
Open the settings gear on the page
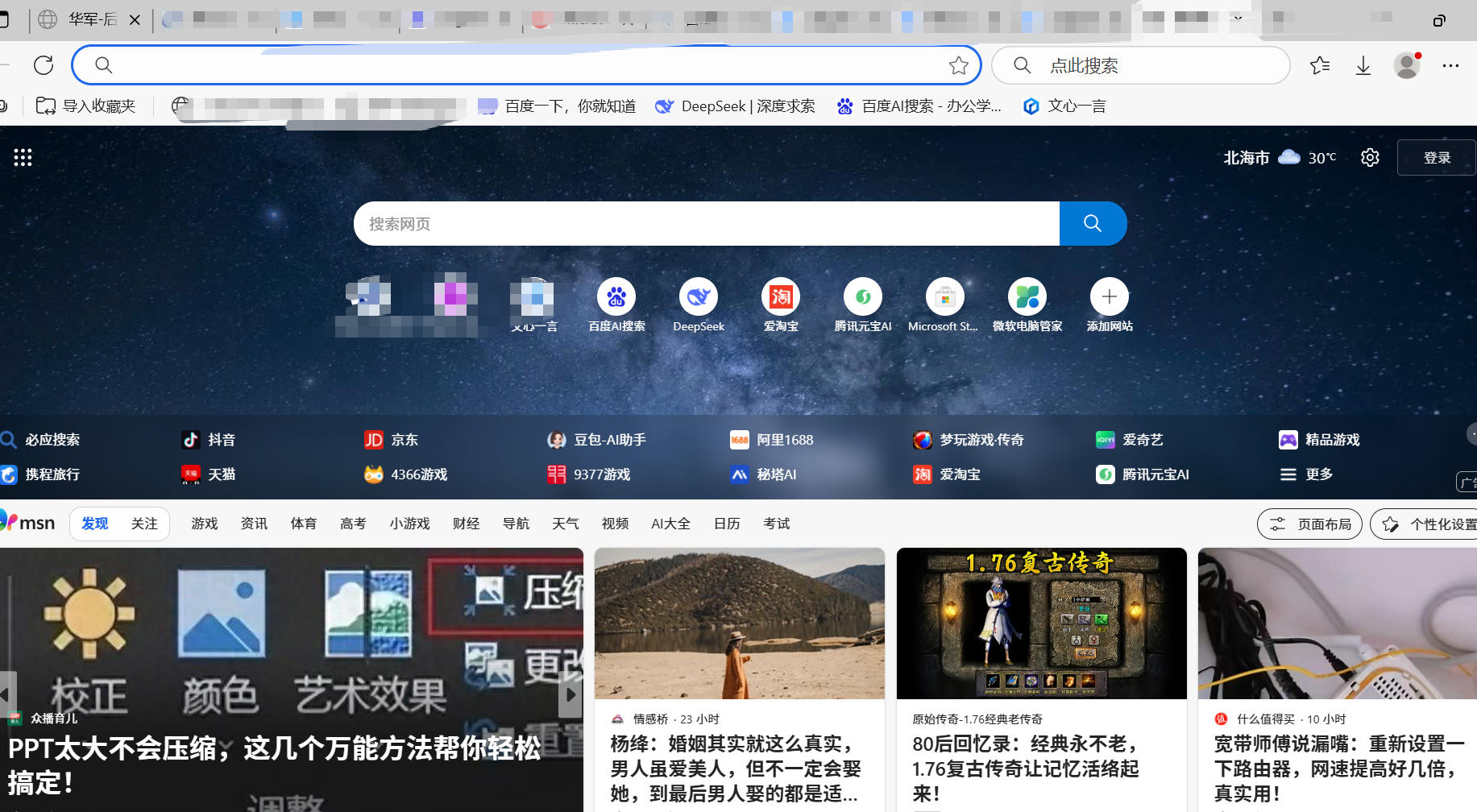[x=1370, y=157]
